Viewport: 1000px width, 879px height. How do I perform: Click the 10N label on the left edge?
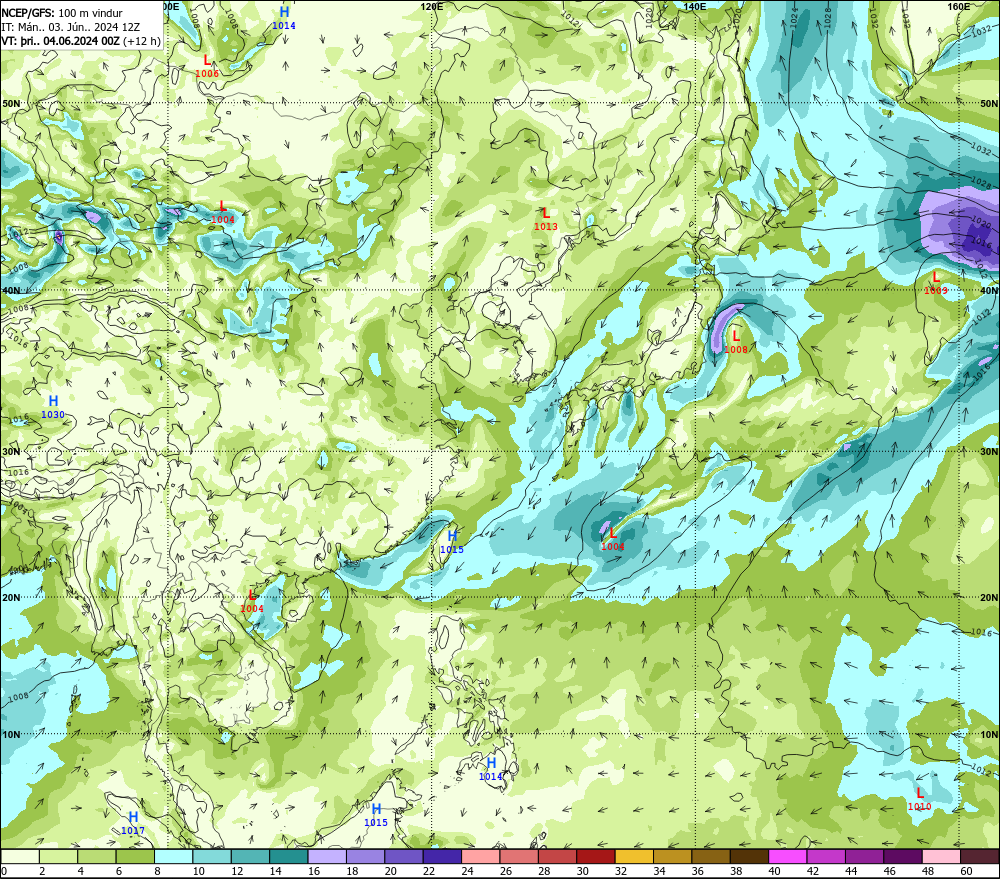tap(11, 734)
